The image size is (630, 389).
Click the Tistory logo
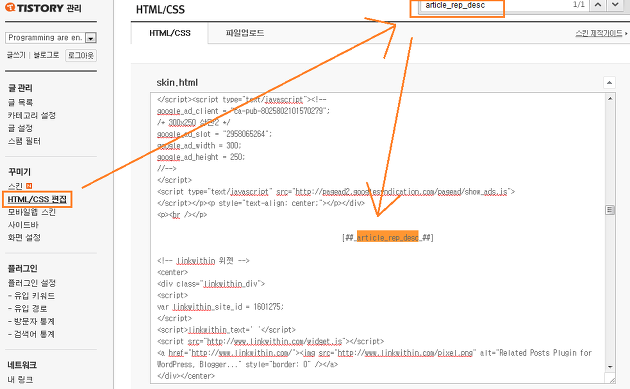point(43,8)
